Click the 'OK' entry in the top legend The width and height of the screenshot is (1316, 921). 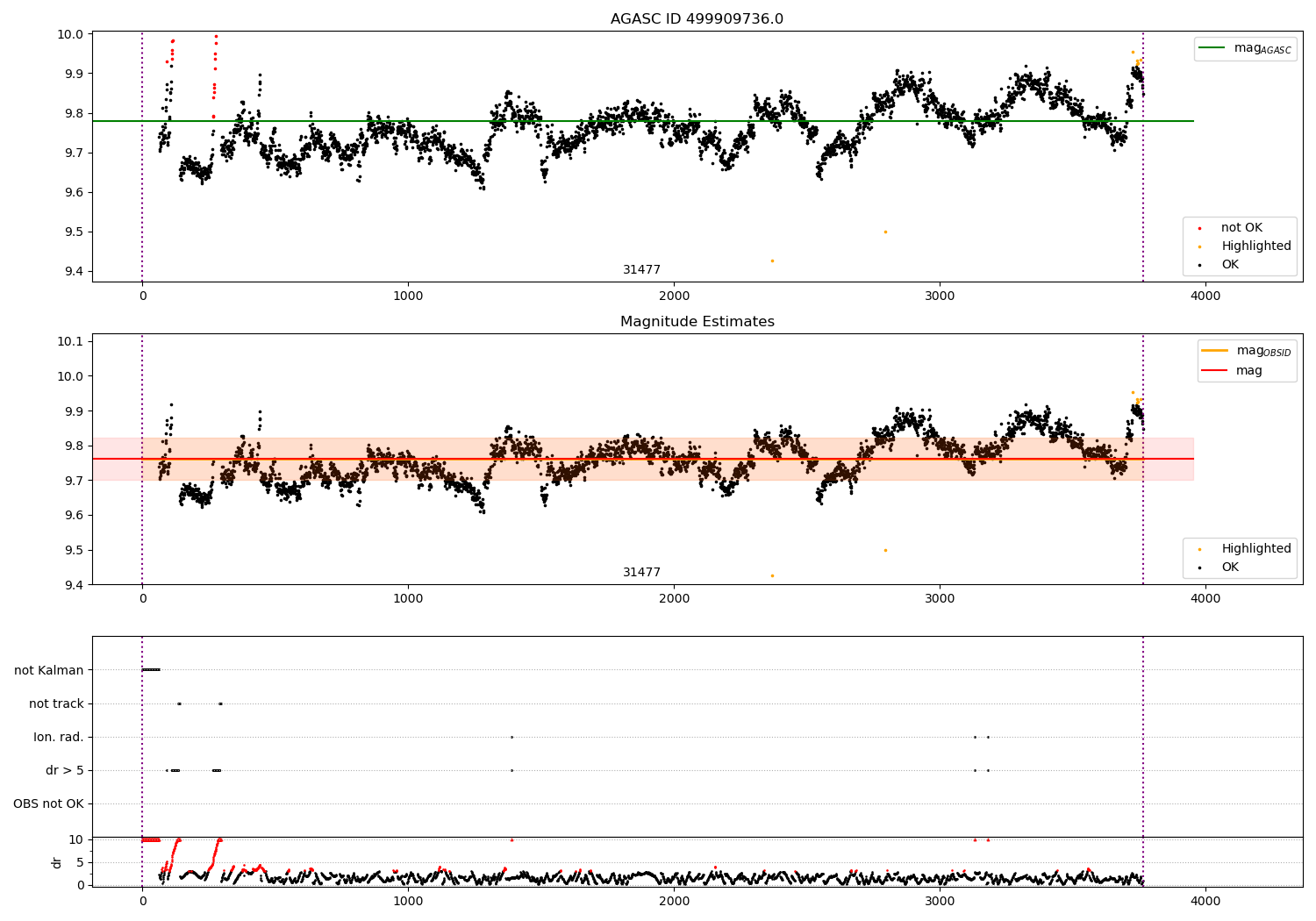click(x=1230, y=265)
